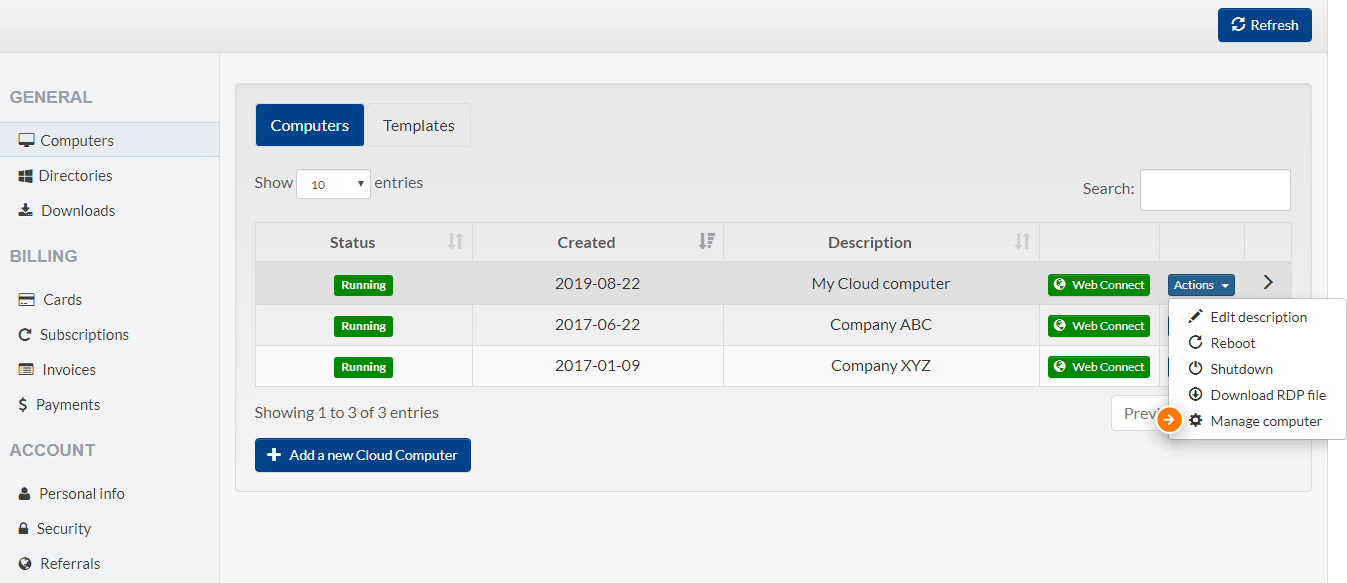1347x583 pixels.
Task: Click Add a new Cloud Computer
Action: (x=363, y=455)
